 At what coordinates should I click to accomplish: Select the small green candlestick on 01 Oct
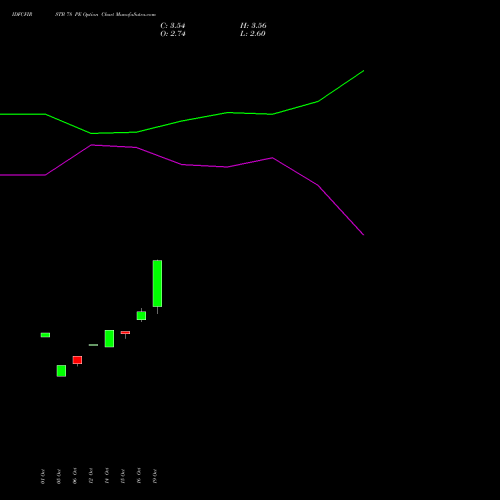pyautogui.click(x=45, y=335)
